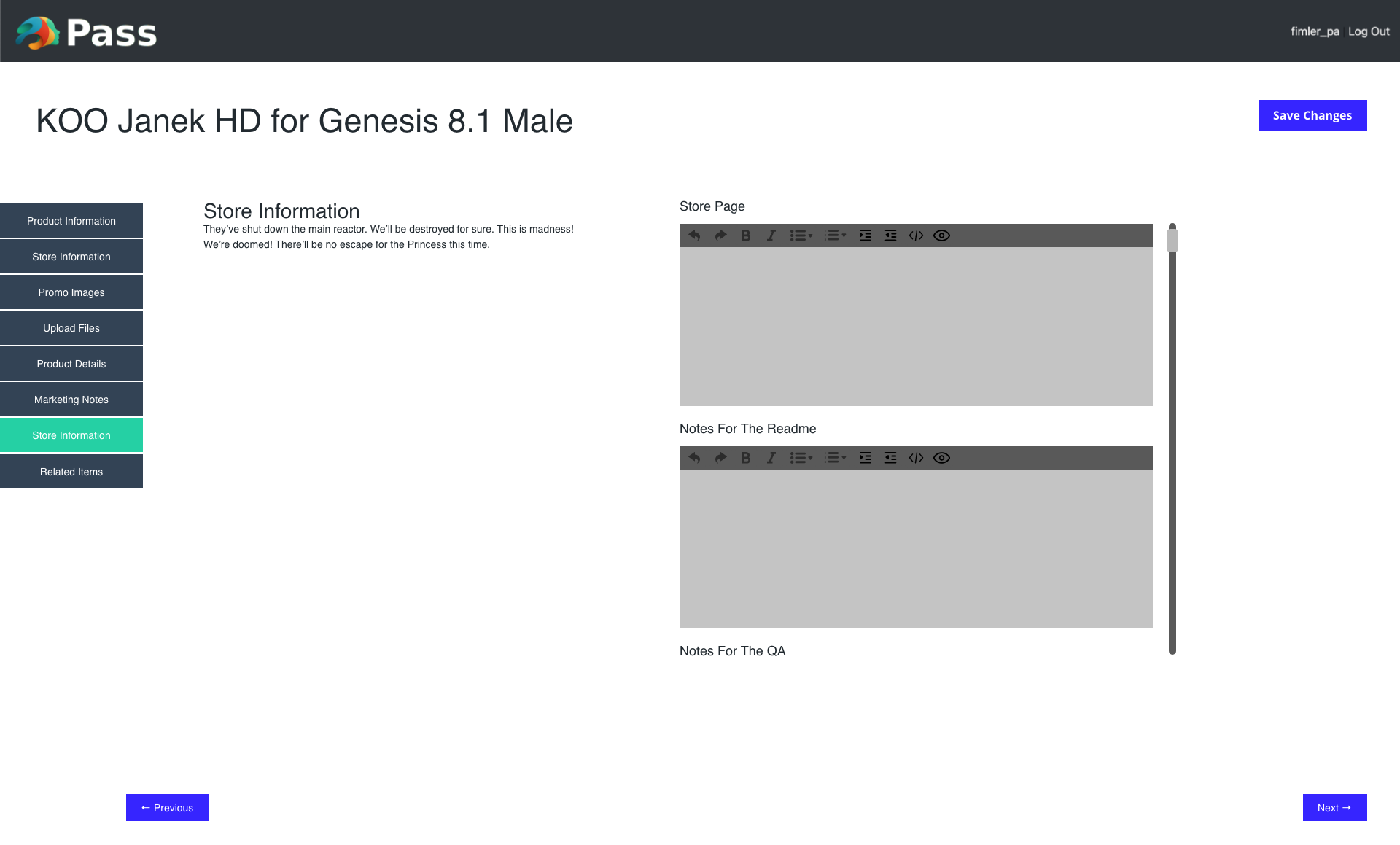Select the highlighted green Store Information tab

pos(71,435)
